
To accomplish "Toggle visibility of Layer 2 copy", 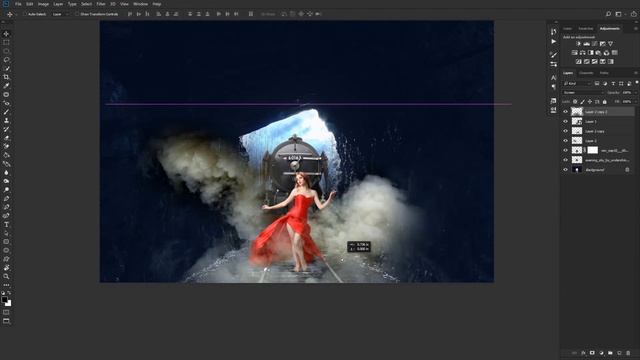I will 565,131.
